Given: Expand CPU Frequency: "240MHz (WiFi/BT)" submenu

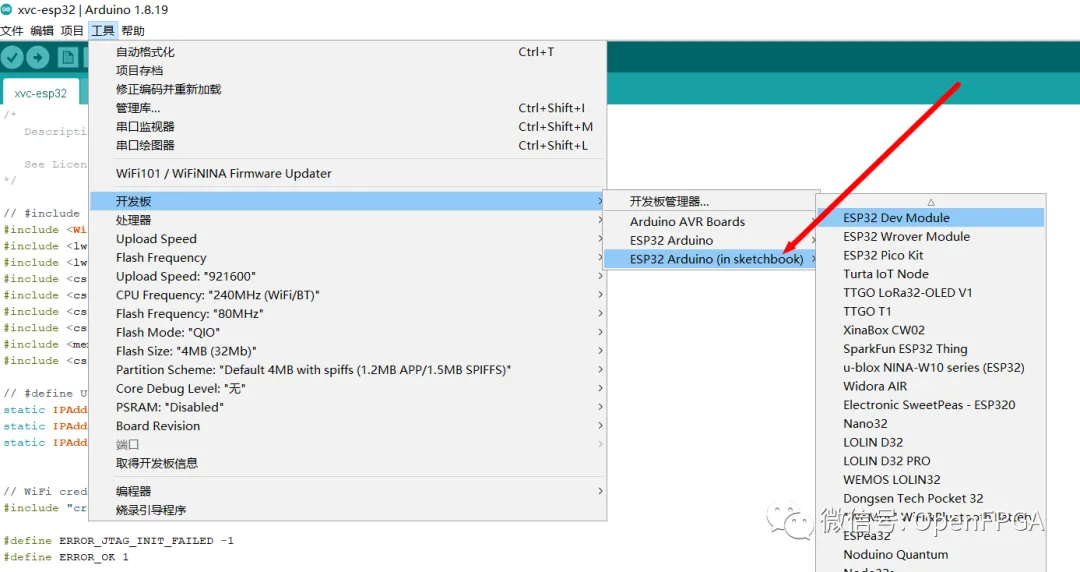Looking at the screenshot, I should tap(348, 294).
